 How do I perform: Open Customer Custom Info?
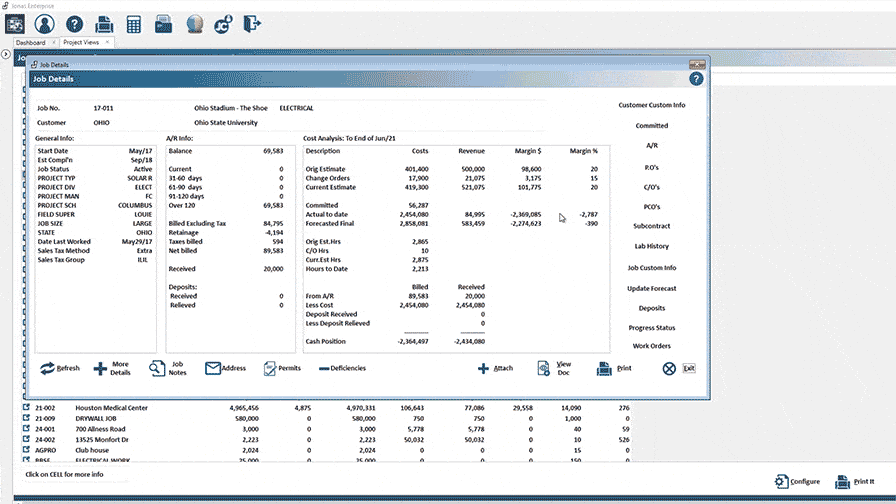[651, 105]
